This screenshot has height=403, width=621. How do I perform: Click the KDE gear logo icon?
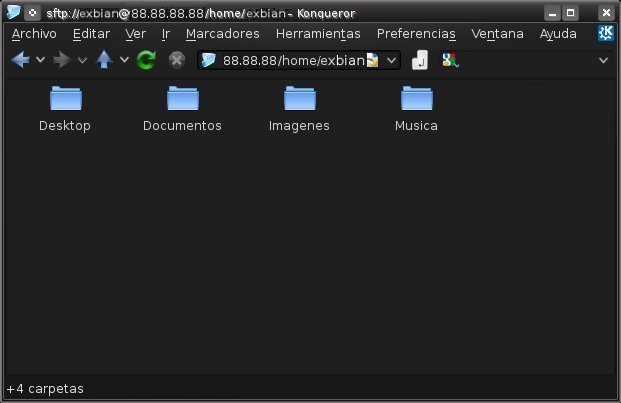click(x=606, y=33)
